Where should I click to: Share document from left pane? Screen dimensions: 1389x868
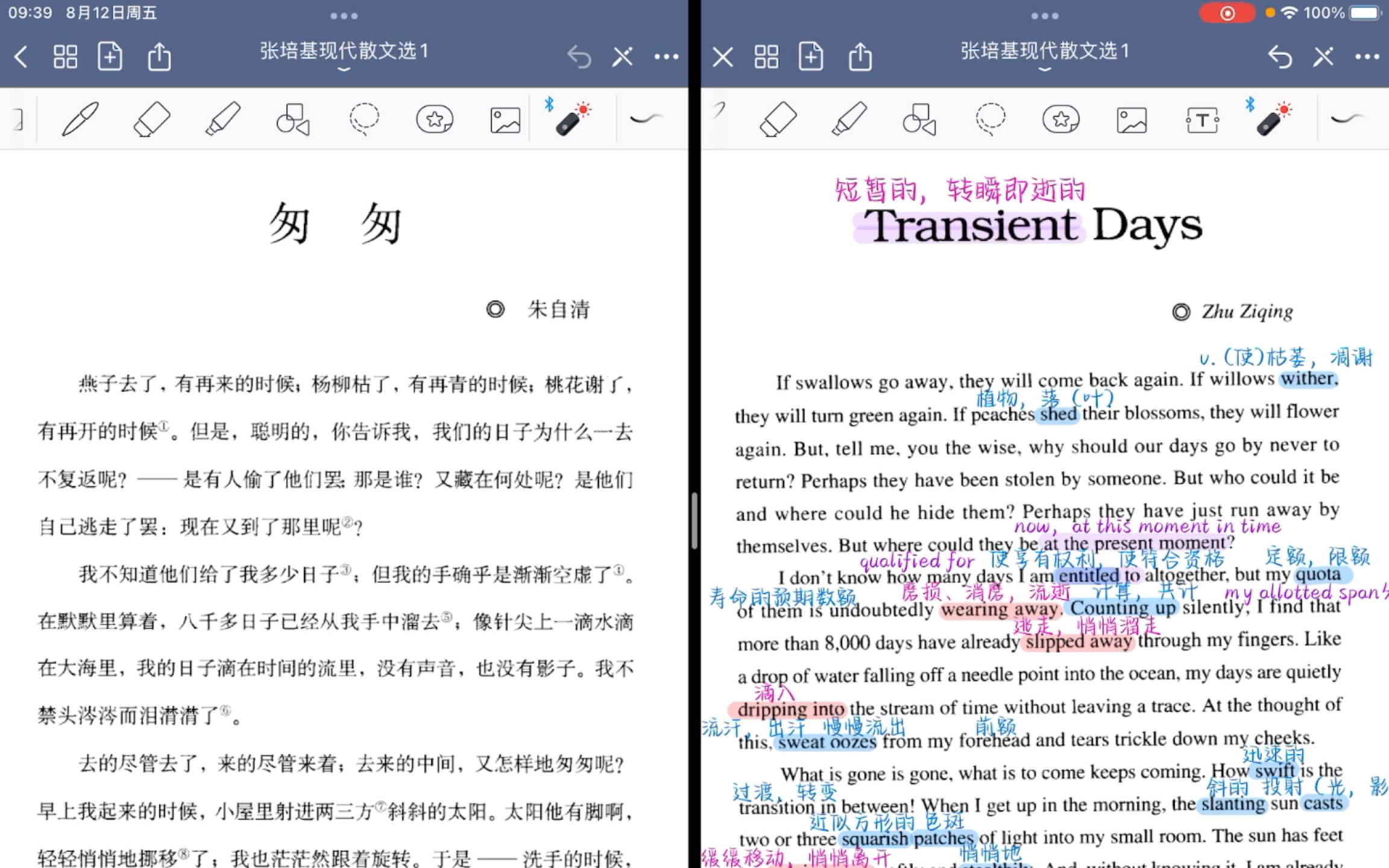[159, 57]
